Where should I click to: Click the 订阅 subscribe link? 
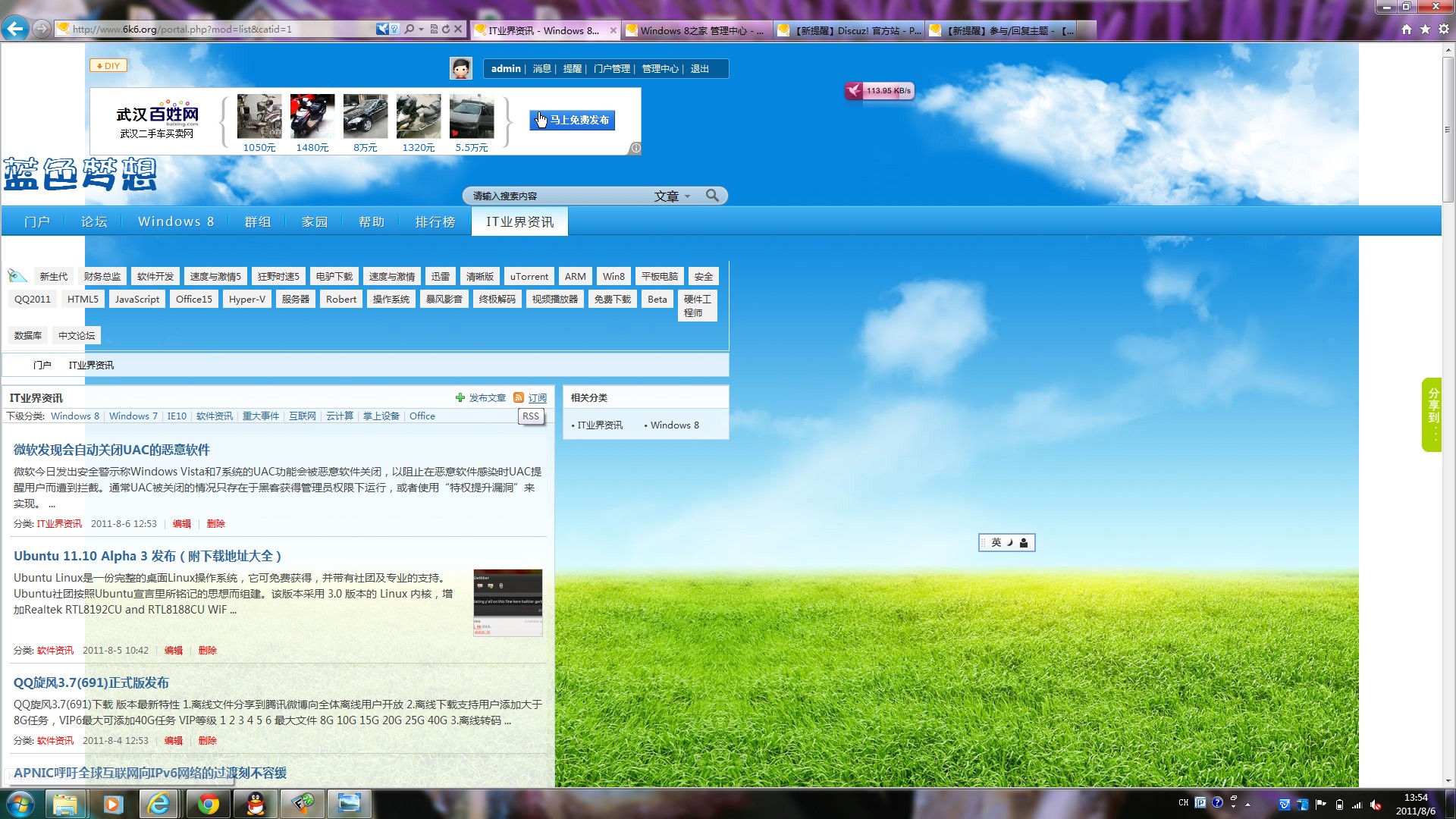pos(537,397)
